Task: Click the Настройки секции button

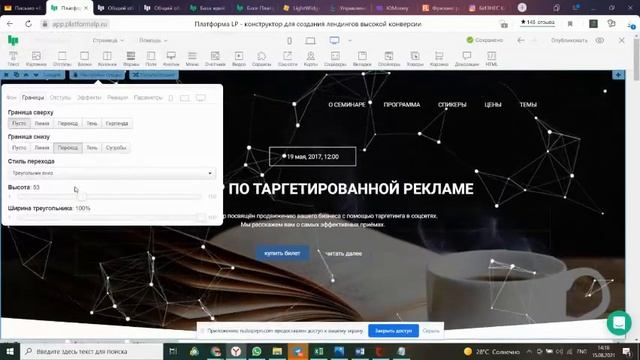Action: point(97,75)
